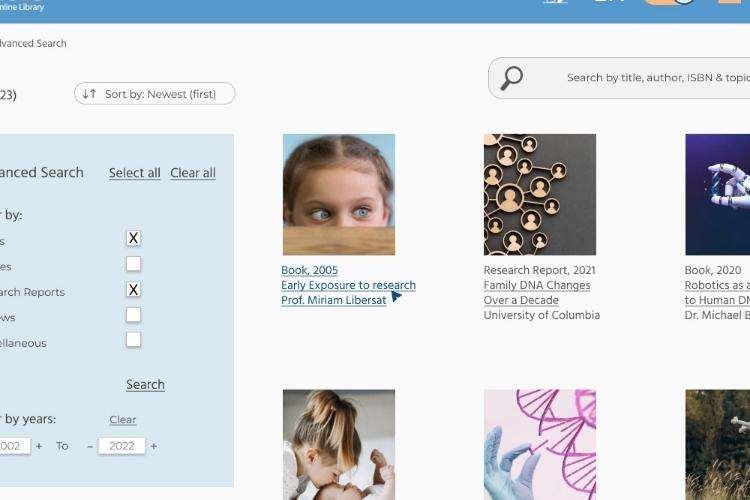
Task: Click the magnifying glass search icon
Action: click(x=511, y=78)
